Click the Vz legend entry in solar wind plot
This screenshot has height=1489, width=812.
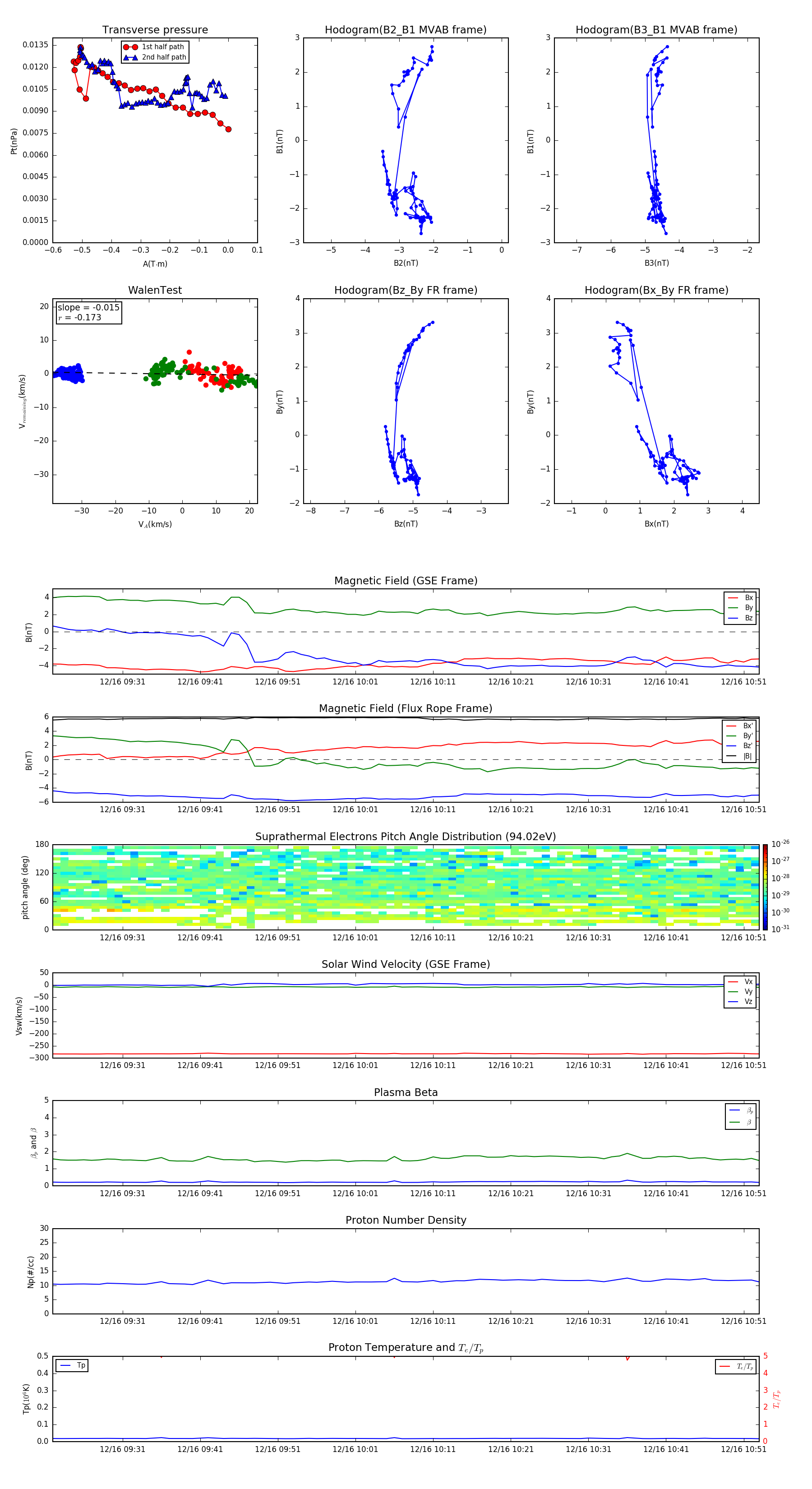[x=741, y=1002]
